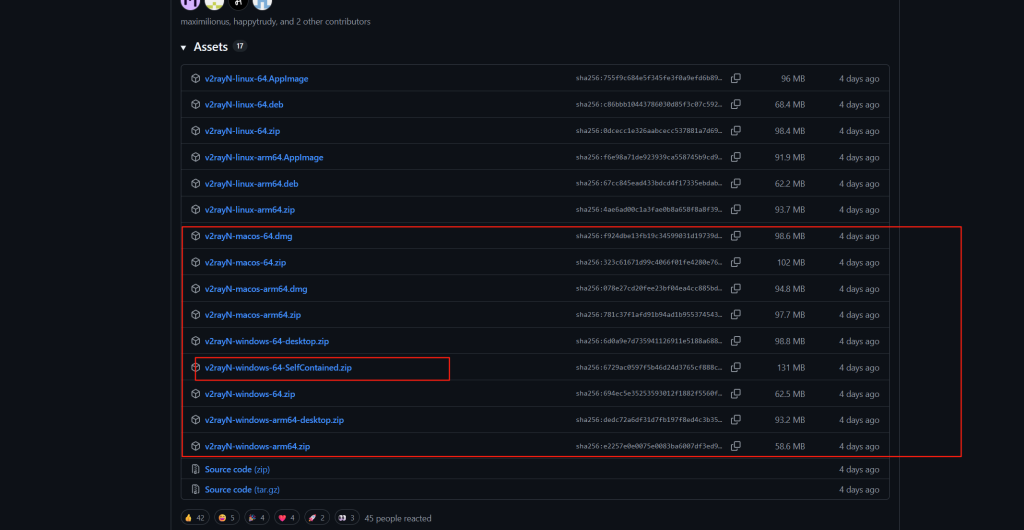Viewport: 1024px width, 530px height.
Task: Copy sha256 hash for v2rayN-linux-64.deb
Action: point(735,104)
